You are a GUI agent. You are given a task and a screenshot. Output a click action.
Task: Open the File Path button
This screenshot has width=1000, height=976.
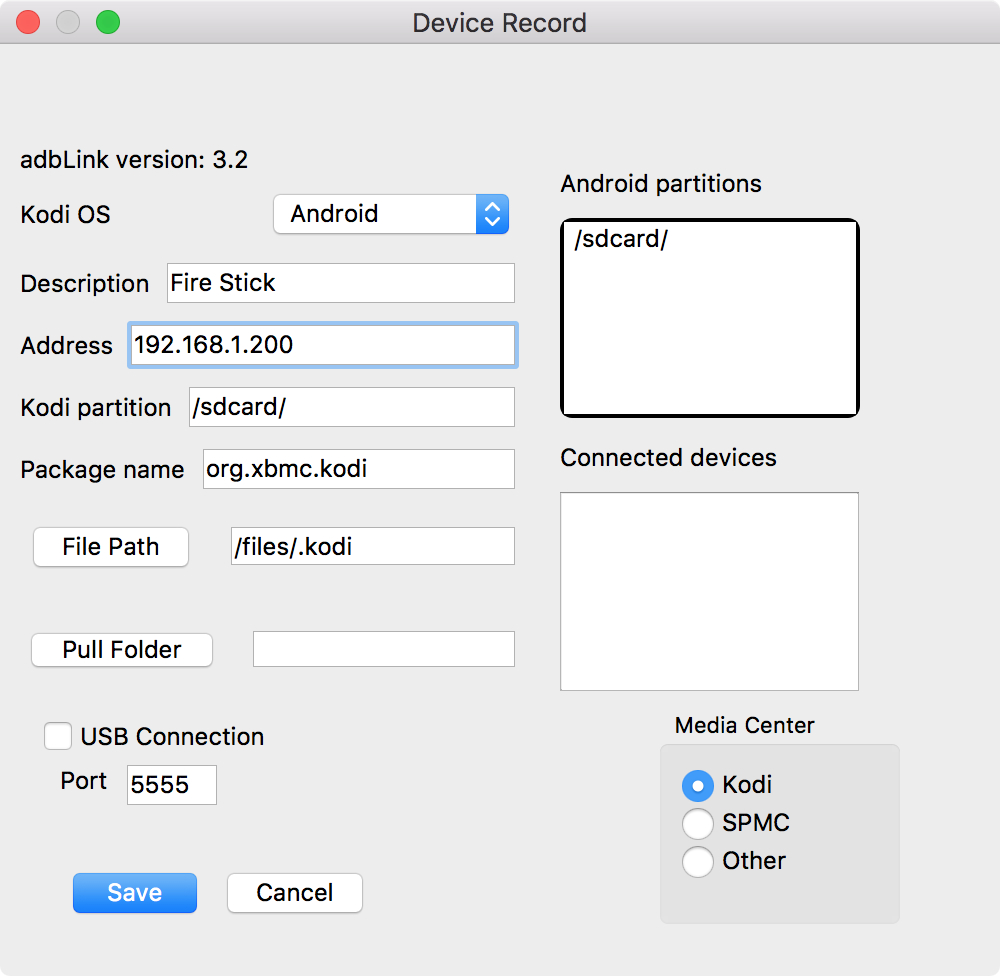[111, 547]
